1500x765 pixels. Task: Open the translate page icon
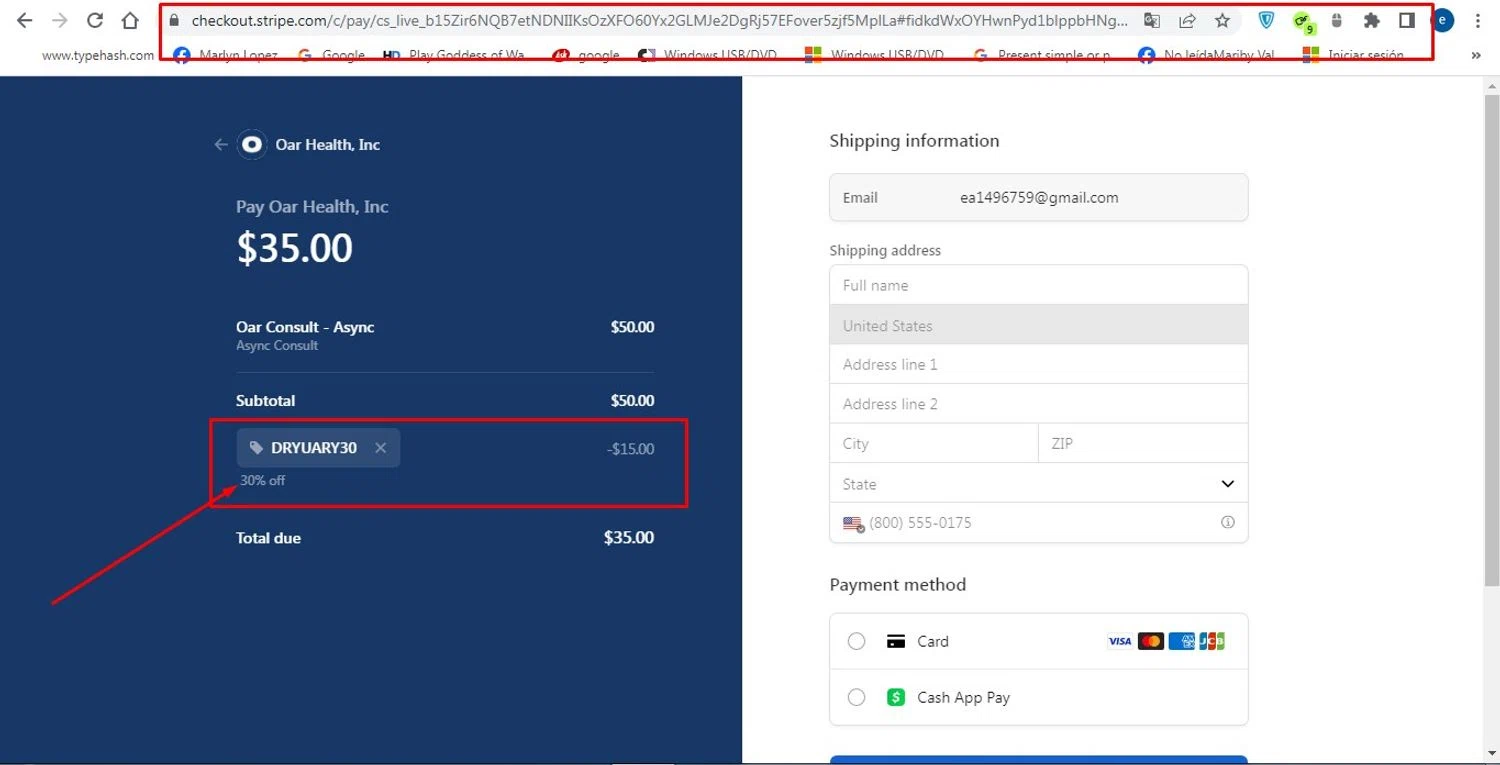1152,20
